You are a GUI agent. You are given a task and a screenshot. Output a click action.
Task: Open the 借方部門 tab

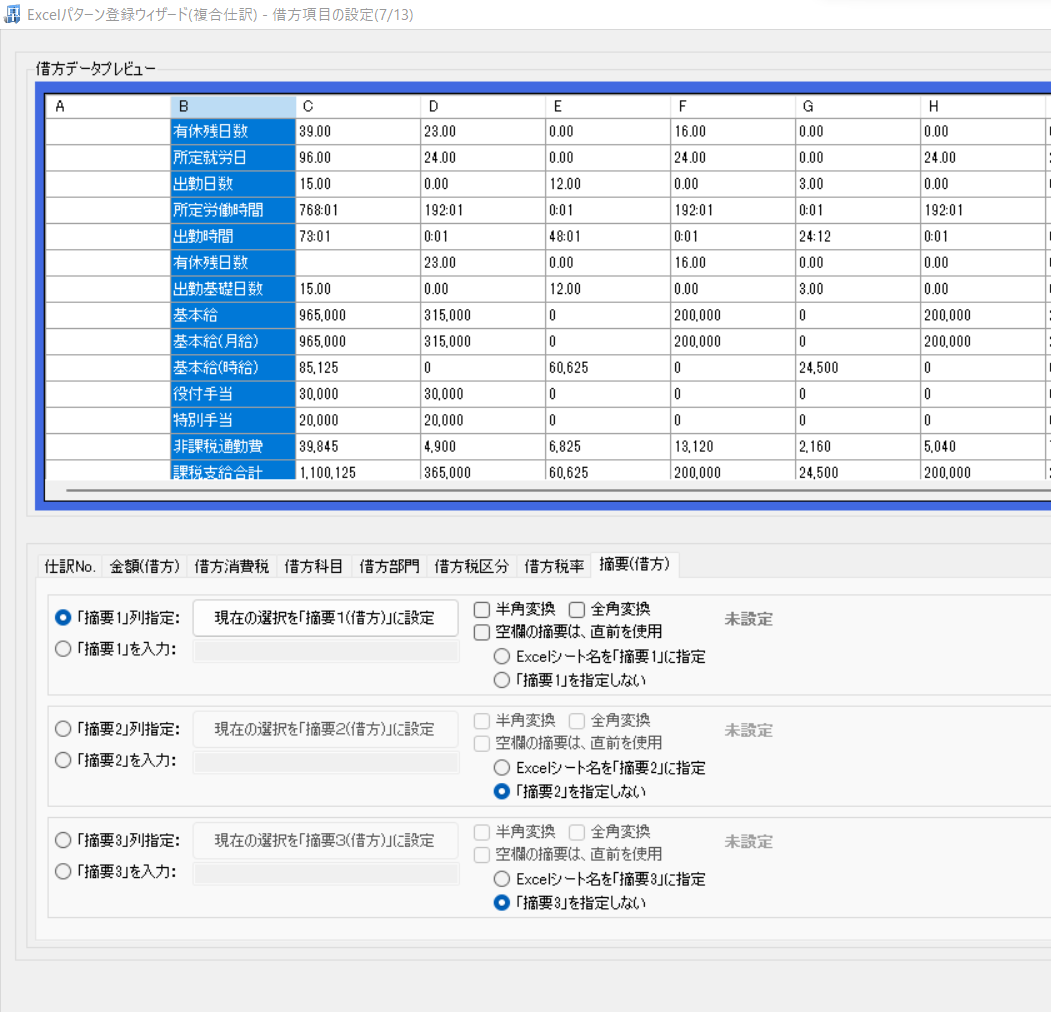tap(389, 567)
